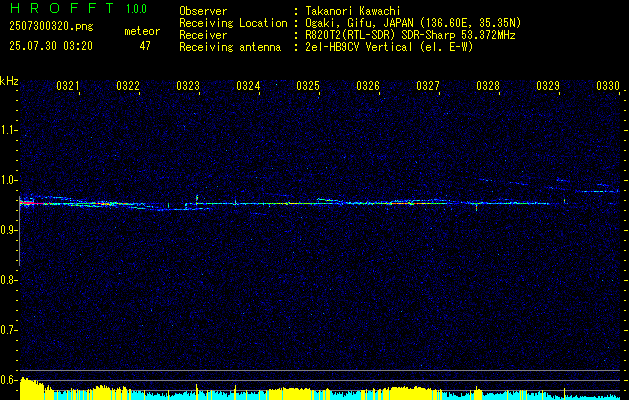
Task: Click the 0.8 kHz axis label
Action: click(8, 280)
